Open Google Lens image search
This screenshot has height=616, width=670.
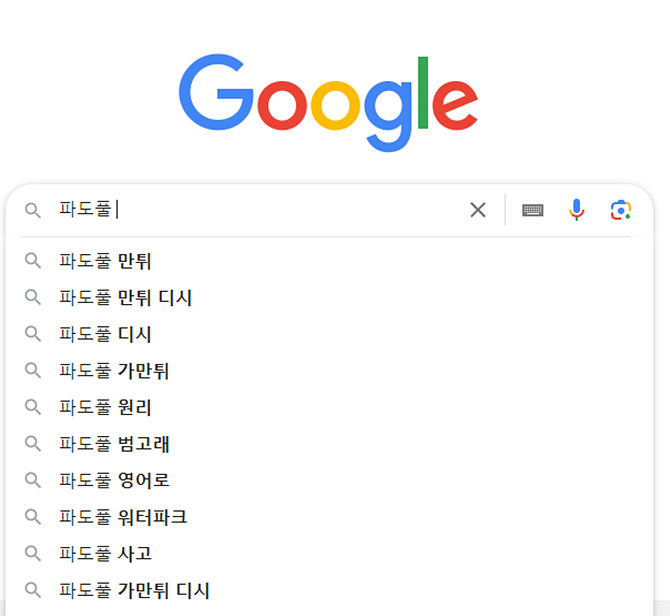click(621, 210)
